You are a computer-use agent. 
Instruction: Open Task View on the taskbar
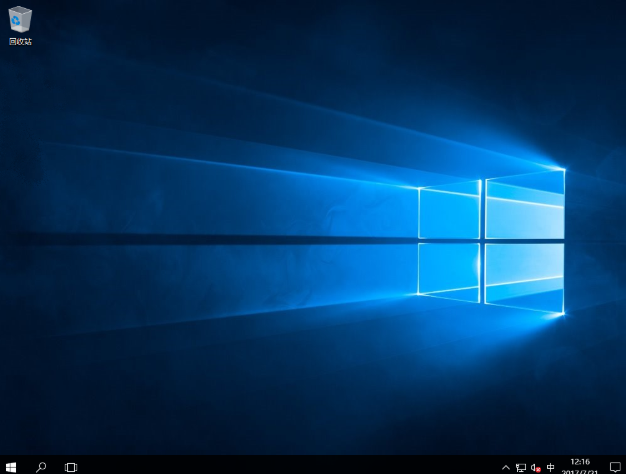pos(71,467)
